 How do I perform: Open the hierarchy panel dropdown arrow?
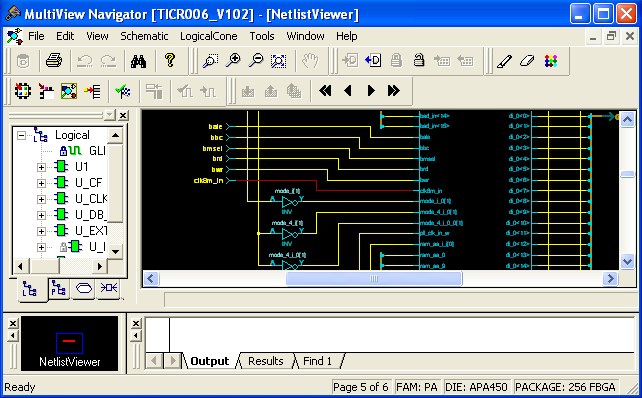pos(110,115)
